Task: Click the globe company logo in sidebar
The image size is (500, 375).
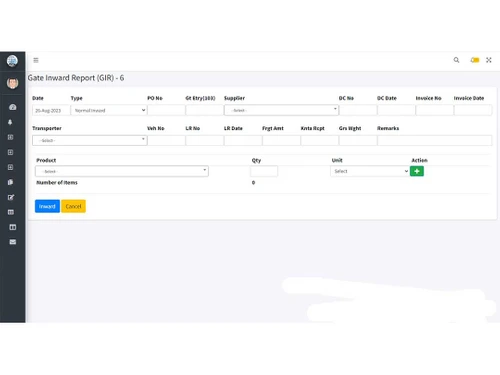Action: click(12, 61)
